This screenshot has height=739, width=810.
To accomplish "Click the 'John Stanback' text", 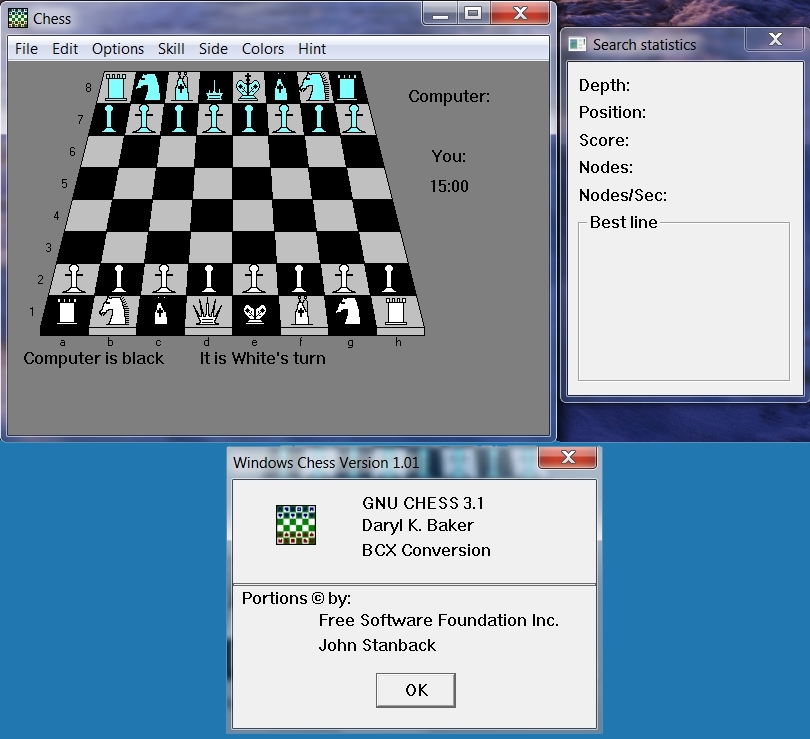I will (377, 645).
